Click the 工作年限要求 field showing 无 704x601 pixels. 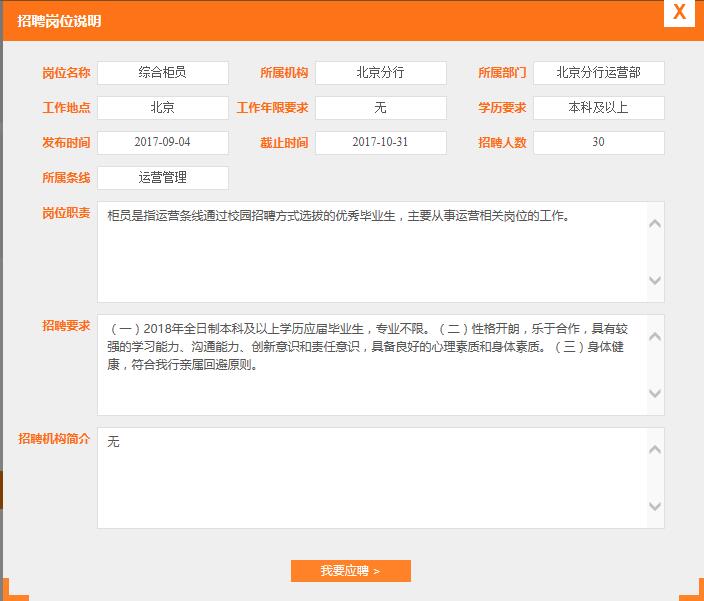pyautogui.click(x=381, y=108)
